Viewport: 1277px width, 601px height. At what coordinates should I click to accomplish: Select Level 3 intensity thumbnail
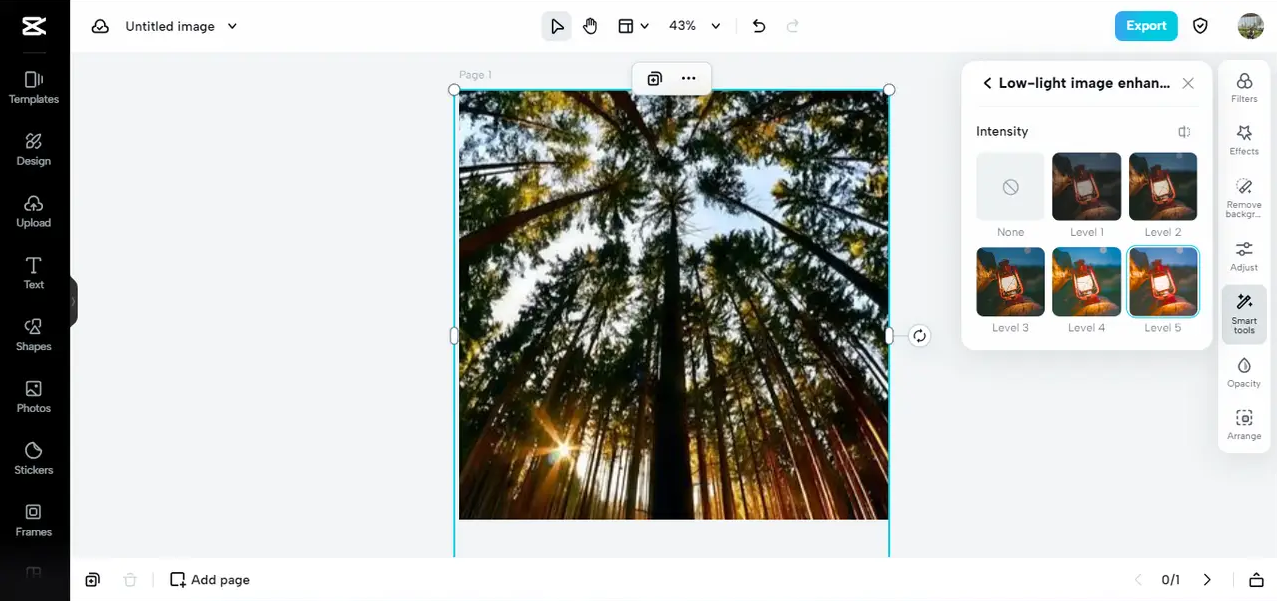coord(1010,282)
